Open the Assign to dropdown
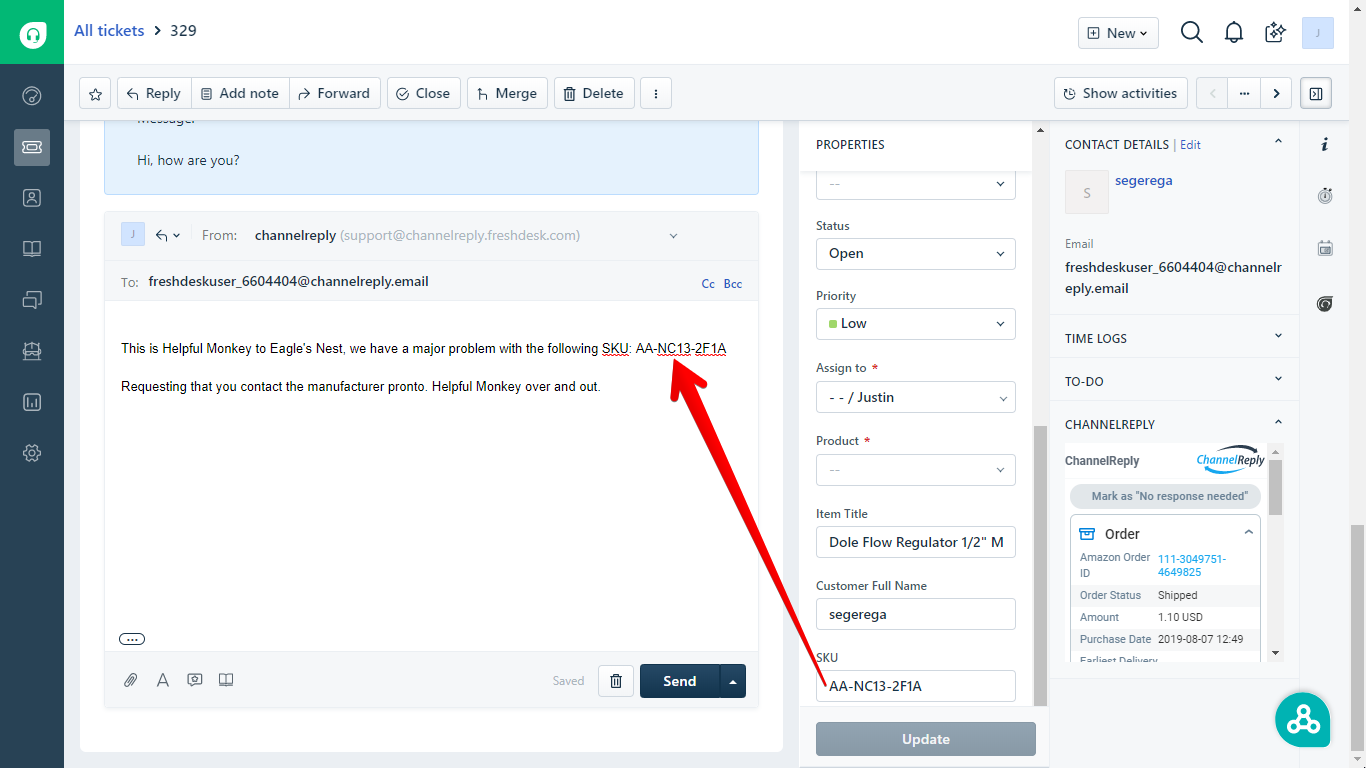The height and width of the screenshot is (768, 1366). tap(916, 397)
